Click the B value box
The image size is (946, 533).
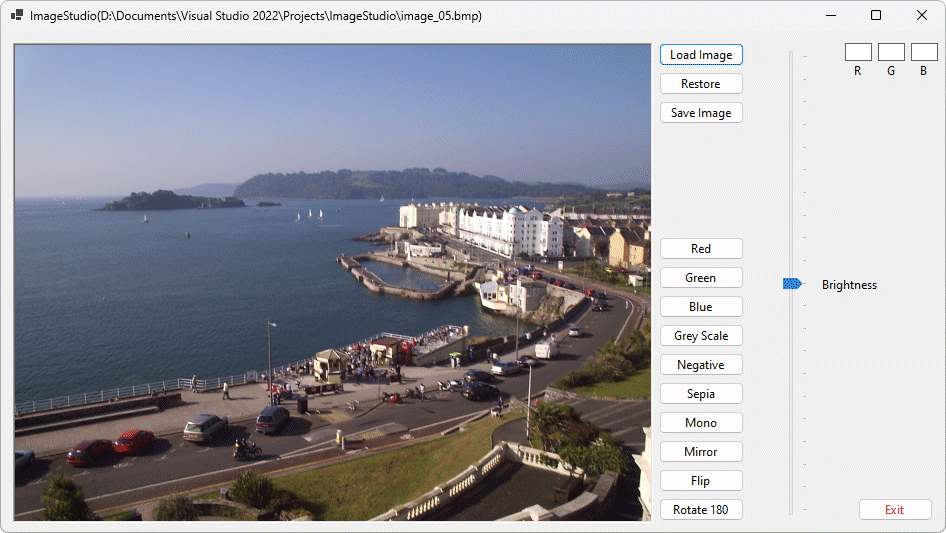pos(924,52)
